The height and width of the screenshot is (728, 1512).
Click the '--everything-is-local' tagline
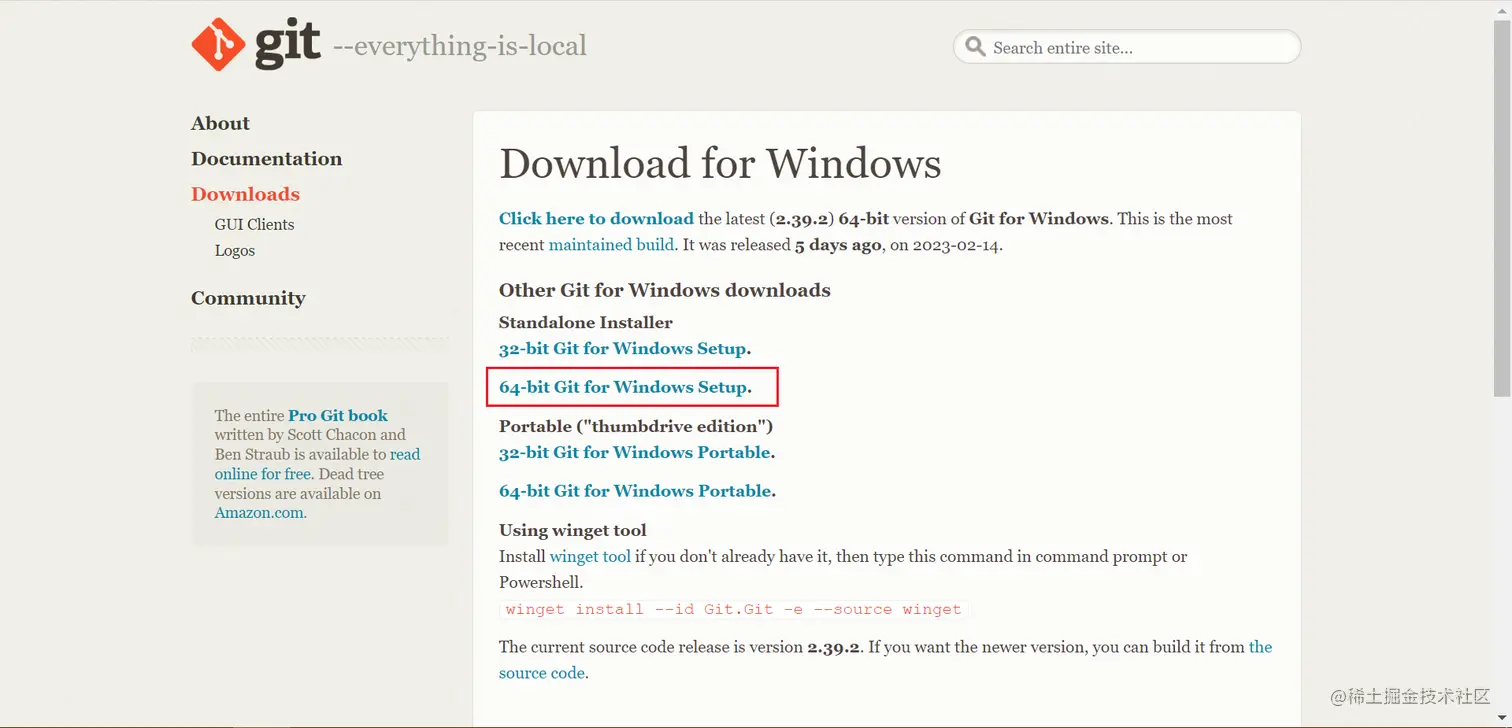click(x=459, y=46)
